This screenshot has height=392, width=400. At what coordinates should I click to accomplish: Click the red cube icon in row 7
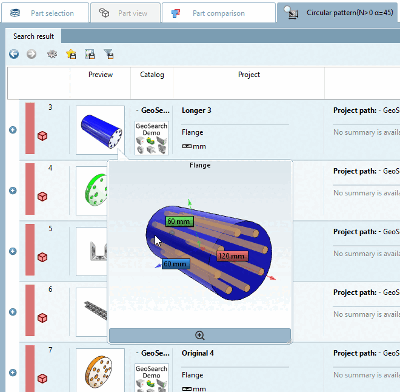[42, 378]
